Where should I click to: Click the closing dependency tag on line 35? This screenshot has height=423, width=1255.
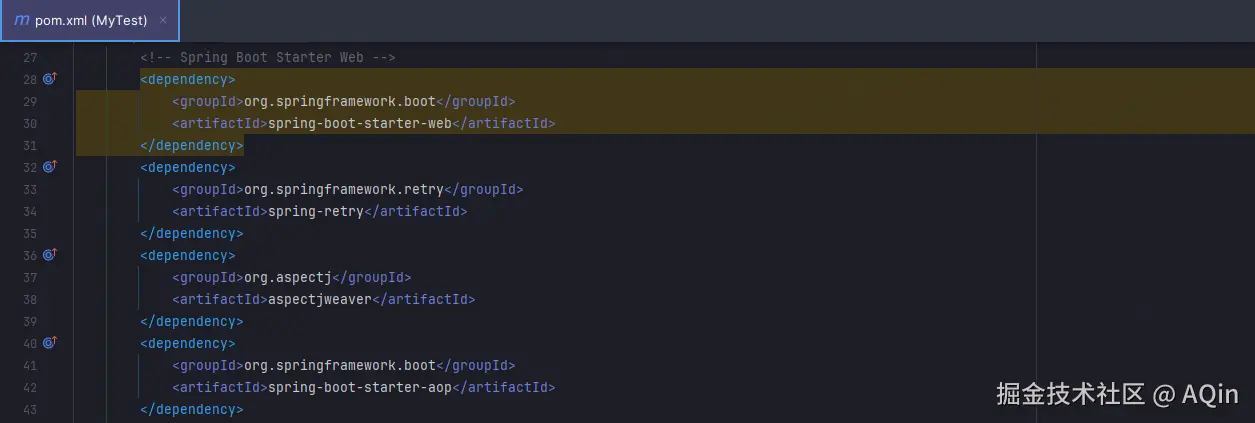tap(192, 234)
